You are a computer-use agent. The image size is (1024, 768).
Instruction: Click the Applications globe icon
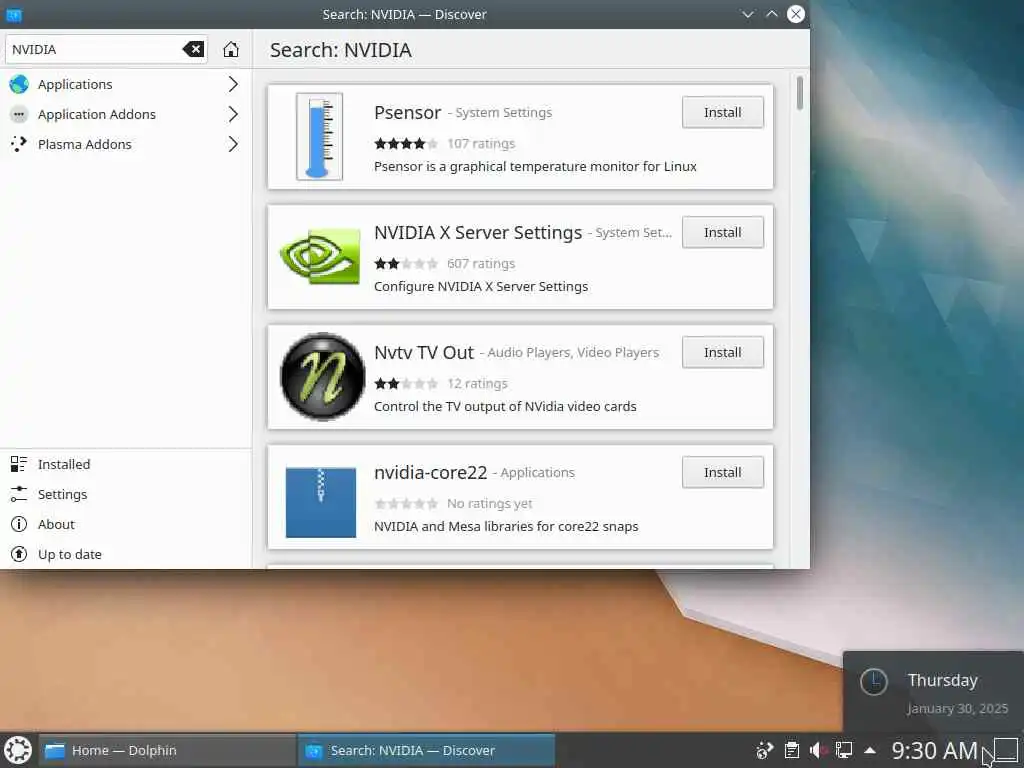pos(19,84)
